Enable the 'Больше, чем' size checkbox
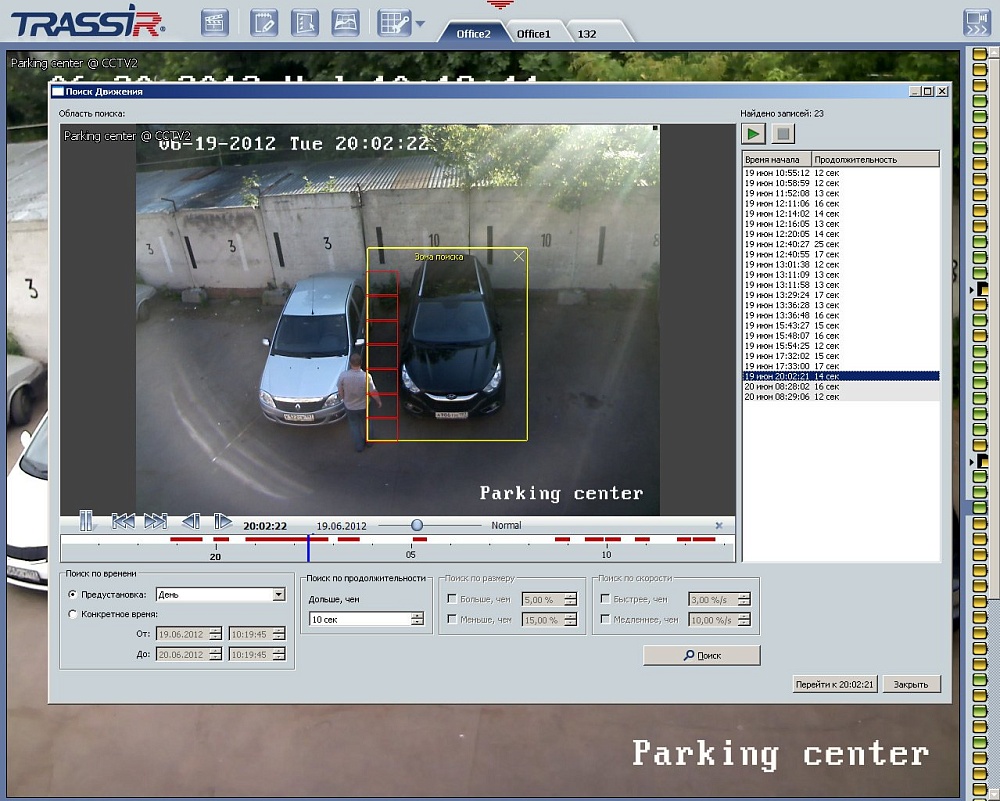Viewport: 1000px width, 801px height. (x=452, y=599)
